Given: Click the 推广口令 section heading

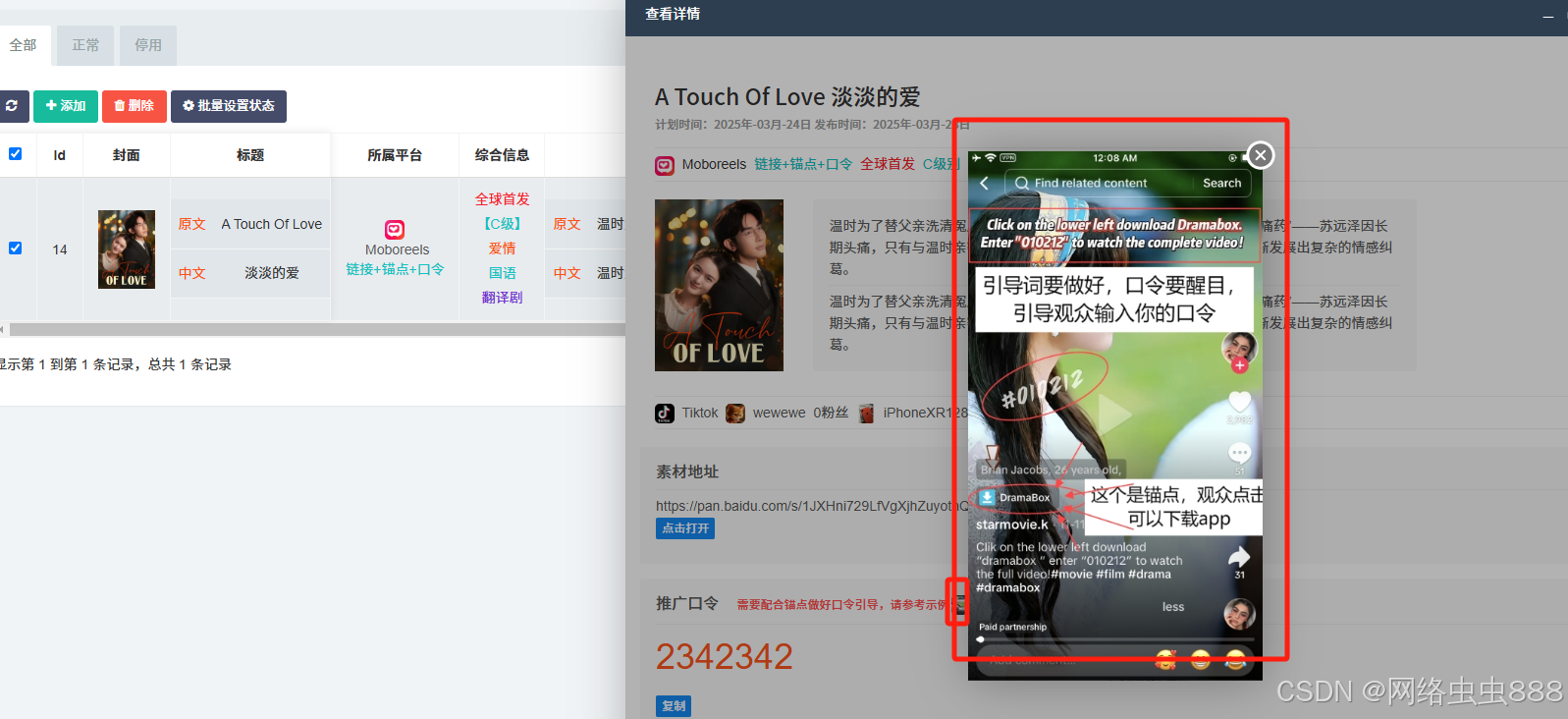Looking at the screenshot, I should (x=687, y=604).
